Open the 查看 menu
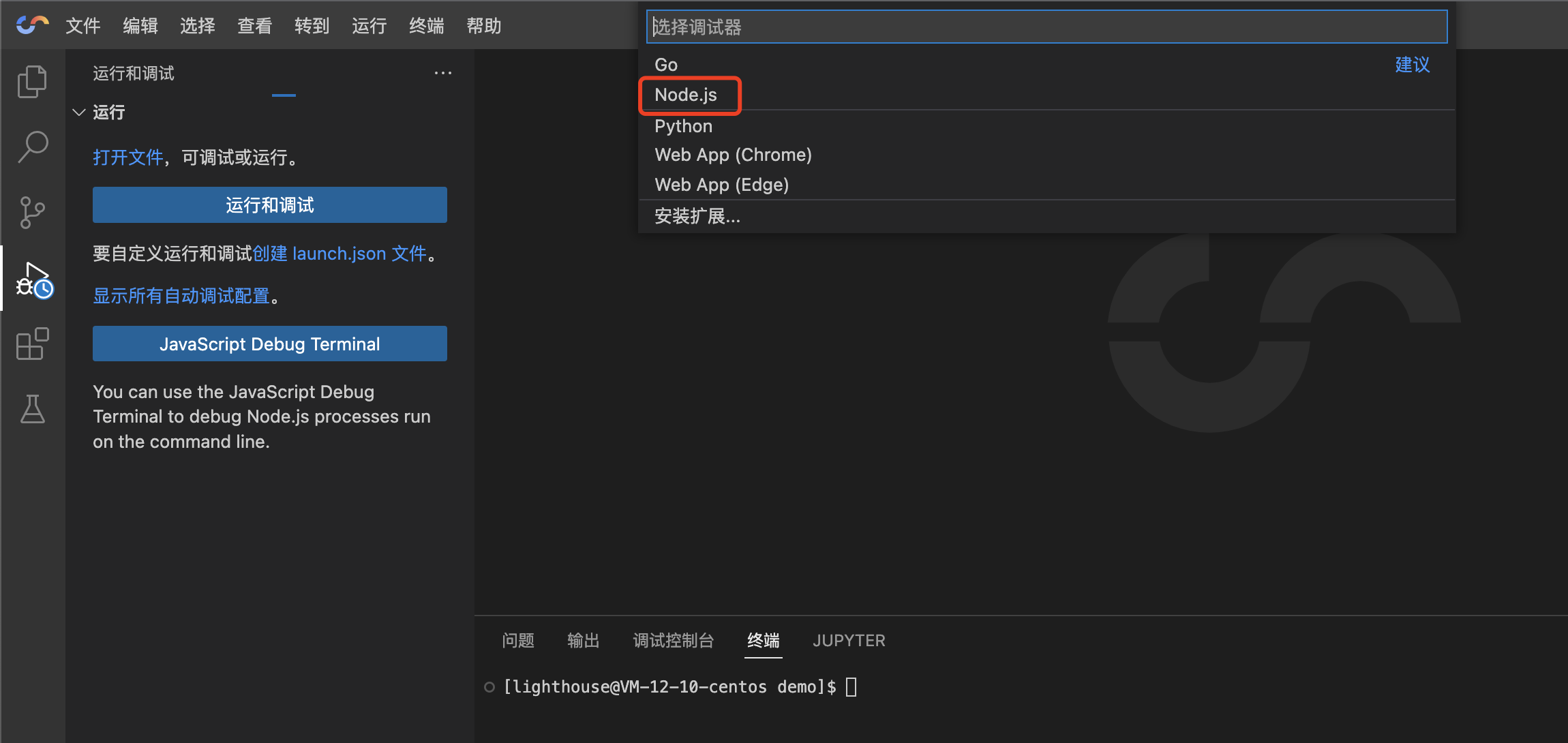 click(x=255, y=26)
